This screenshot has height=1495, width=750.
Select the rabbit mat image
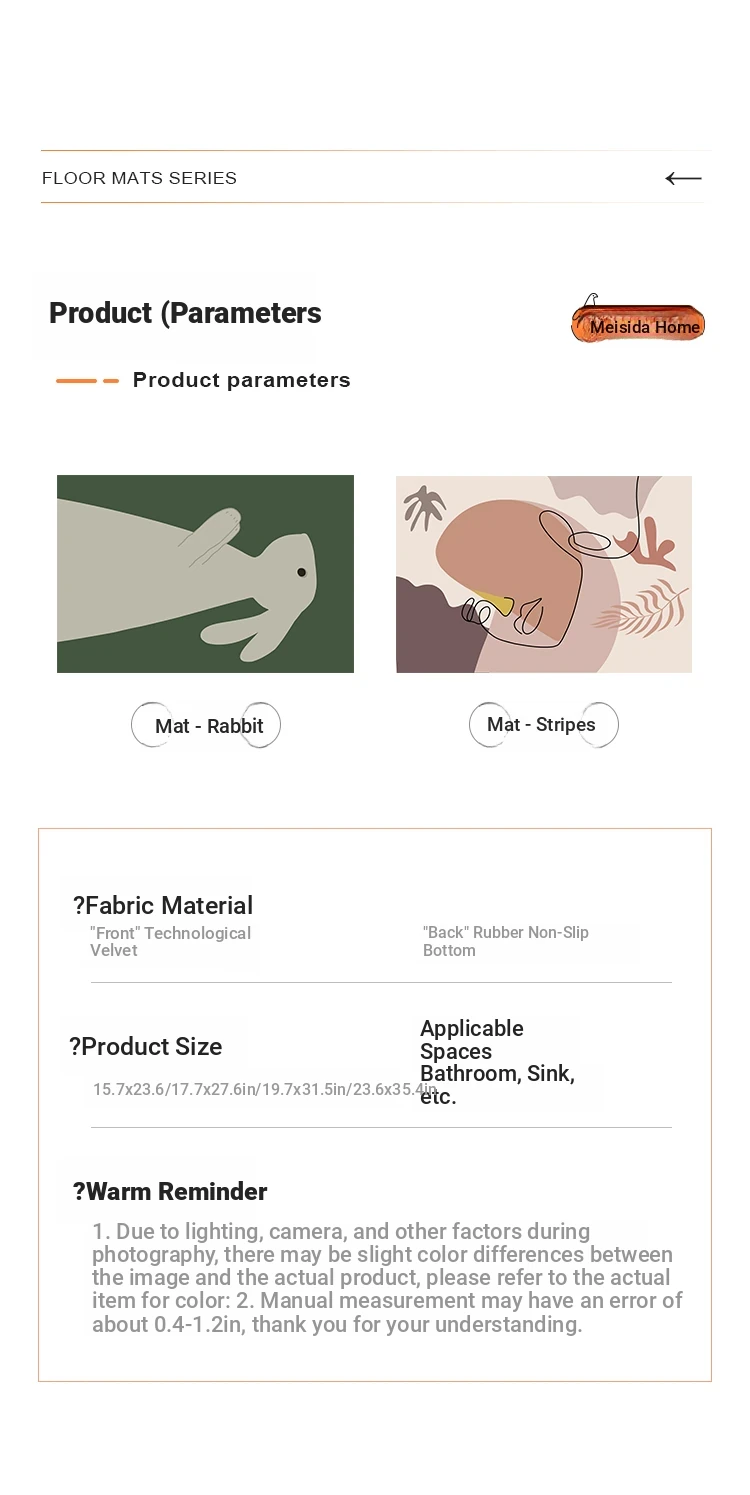(x=205, y=574)
